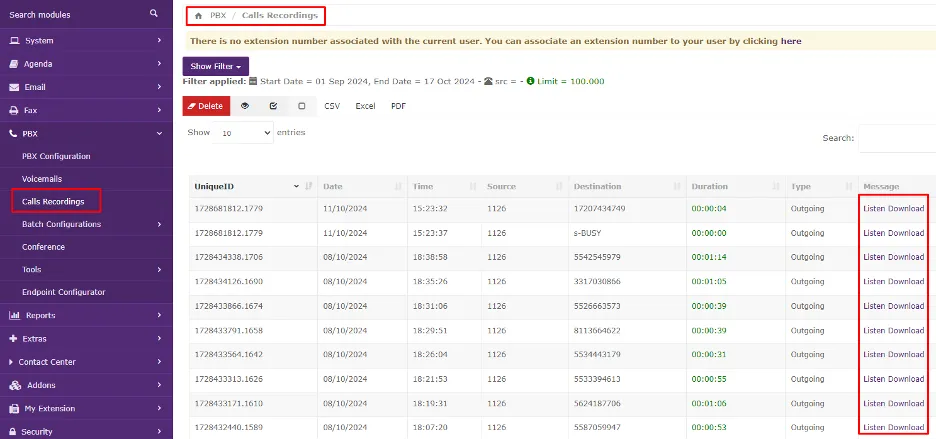Open Voicemails in the PBX menu

coord(42,179)
